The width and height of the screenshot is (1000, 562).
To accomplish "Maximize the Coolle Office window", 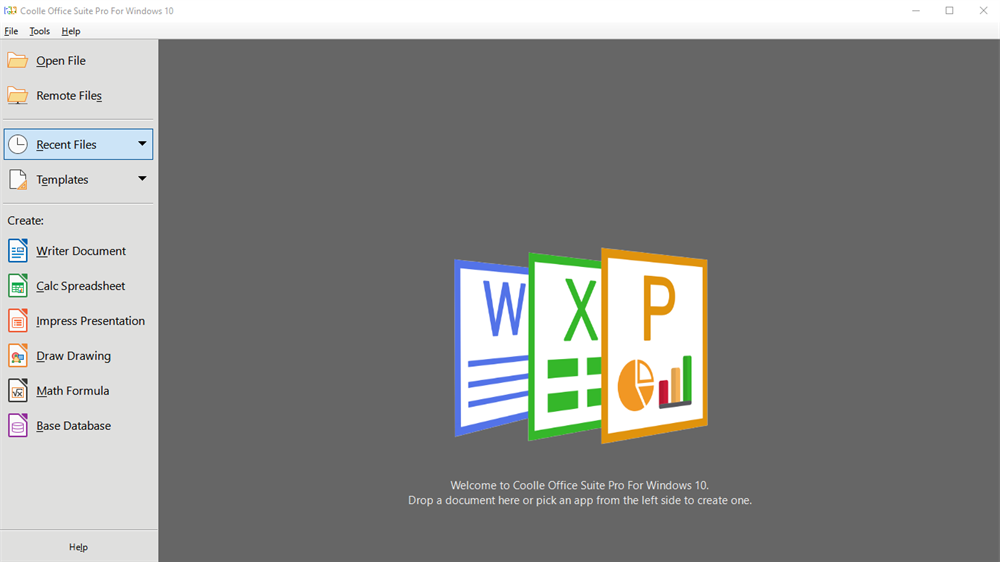I will click(949, 11).
